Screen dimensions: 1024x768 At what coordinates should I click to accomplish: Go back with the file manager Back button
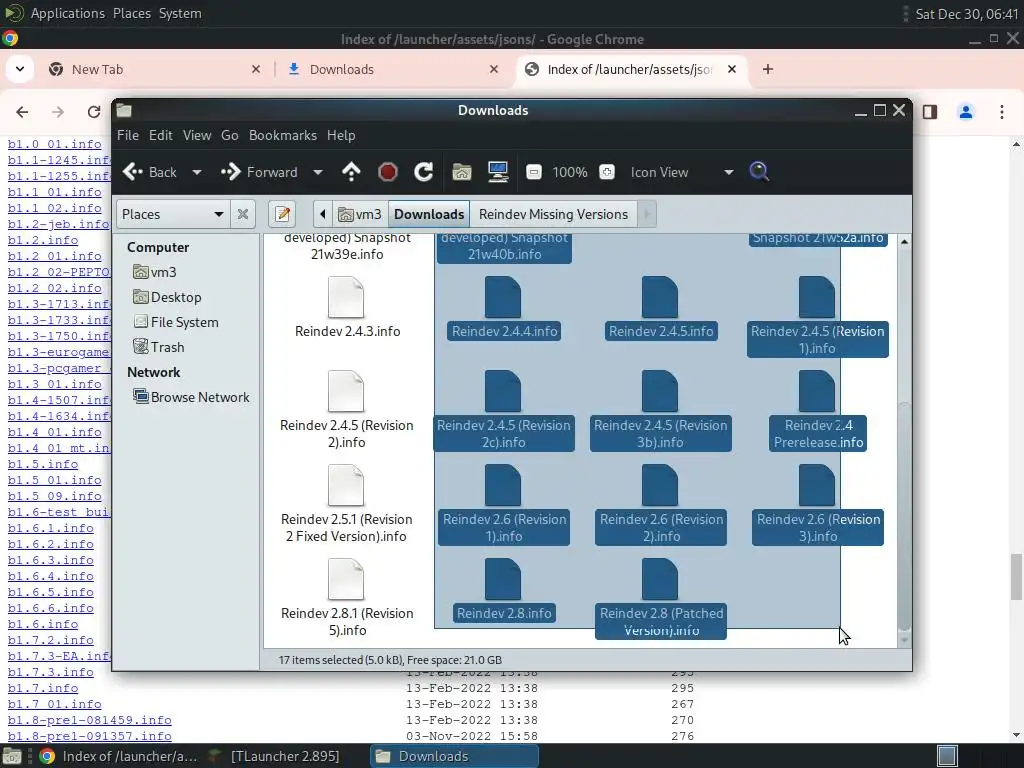pos(150,172)
